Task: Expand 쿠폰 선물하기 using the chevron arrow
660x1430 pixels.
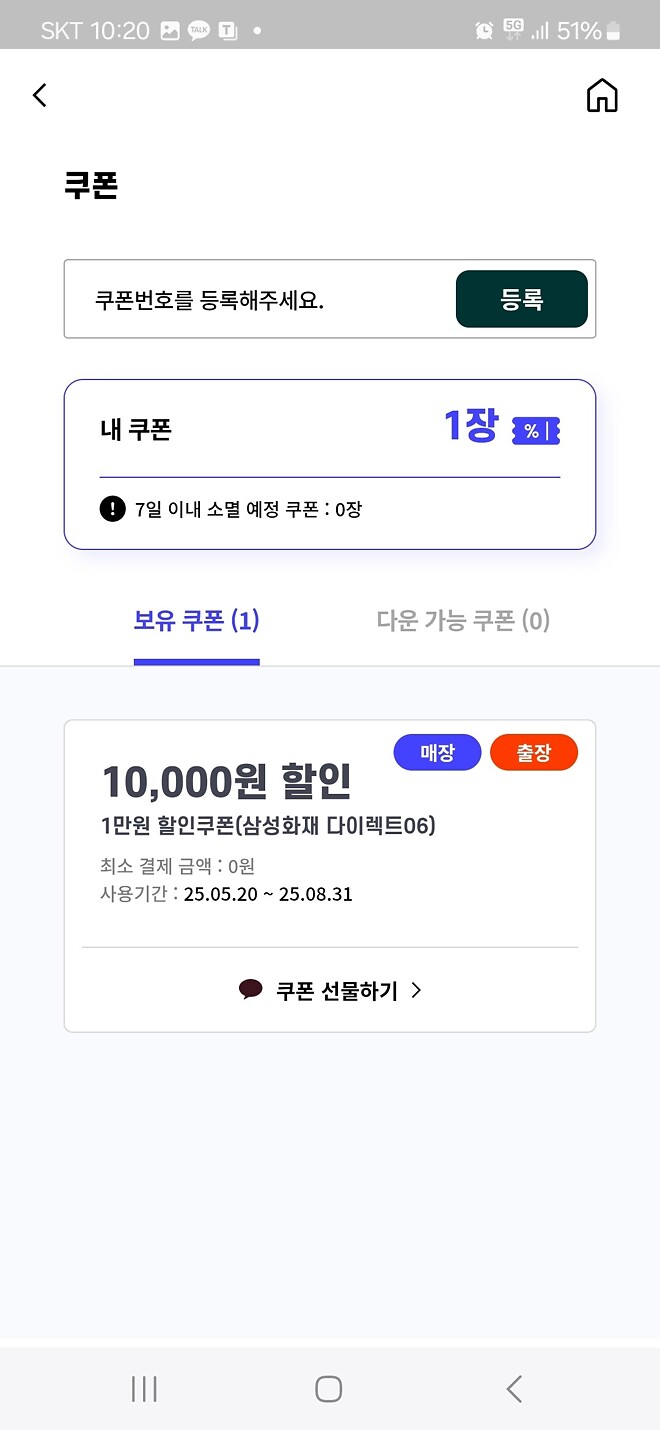Action: coord(417,990)
